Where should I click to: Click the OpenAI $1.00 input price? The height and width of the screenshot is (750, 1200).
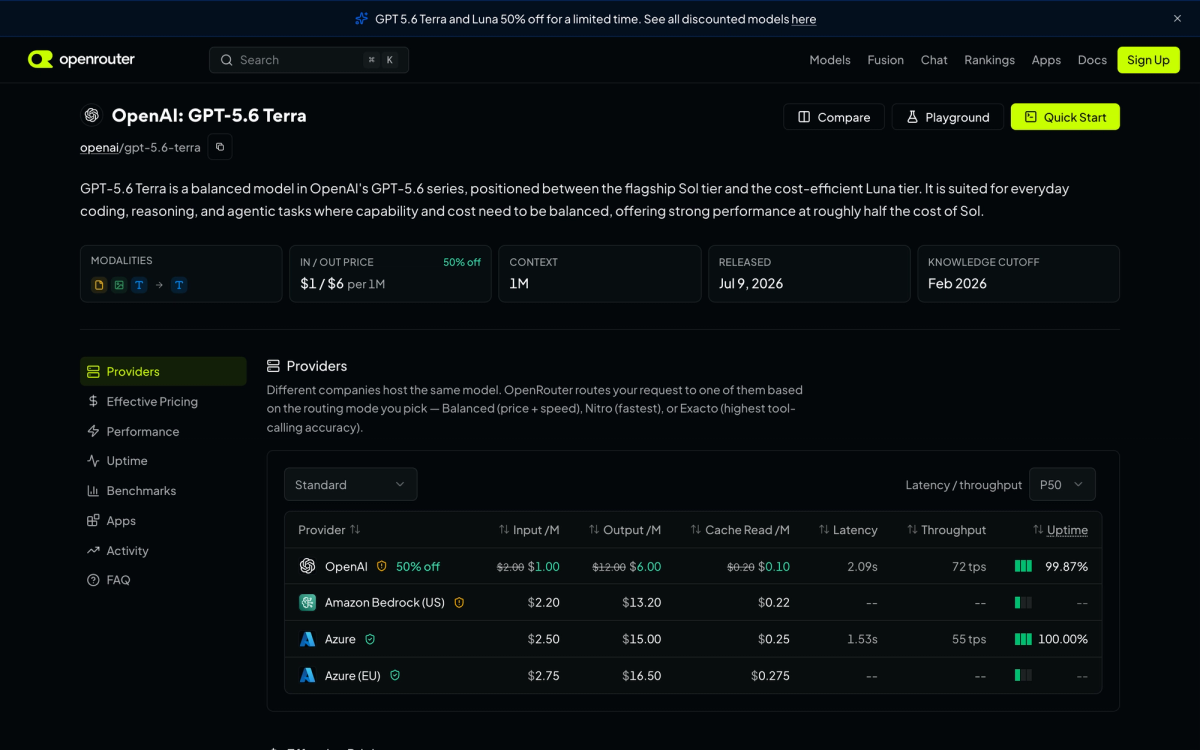(x=544, y=566)
